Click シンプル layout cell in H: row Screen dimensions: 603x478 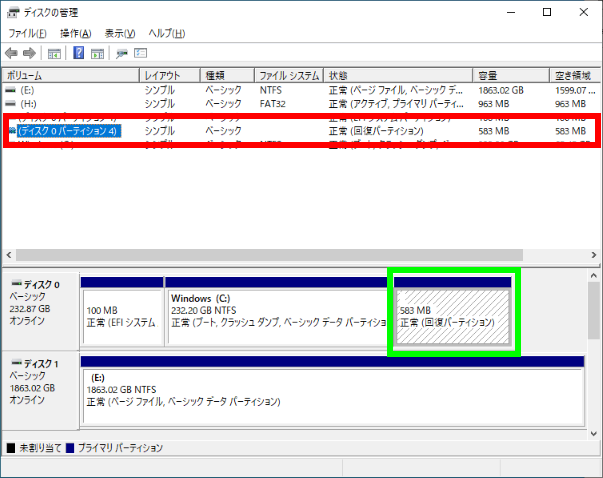(x=160, y=104)
